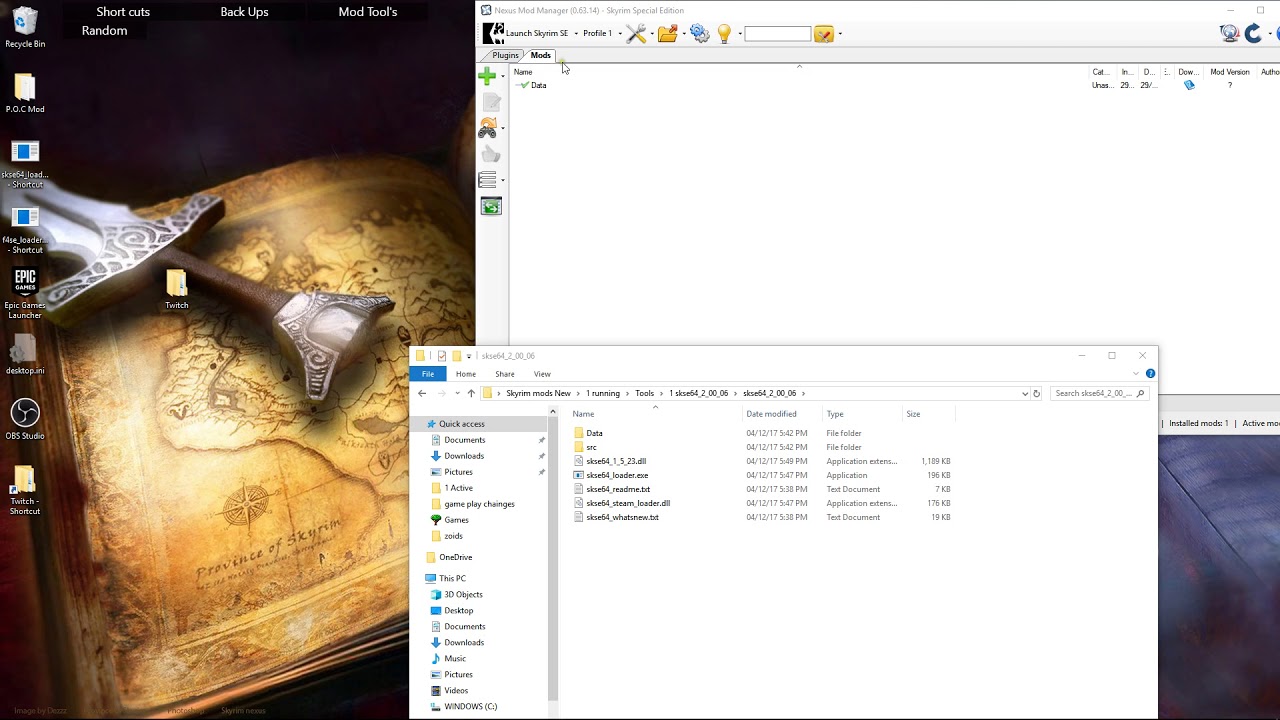Expand the lightbulb tips dropdown arrow
The image size is (1280, 720).
coord(740,34)
